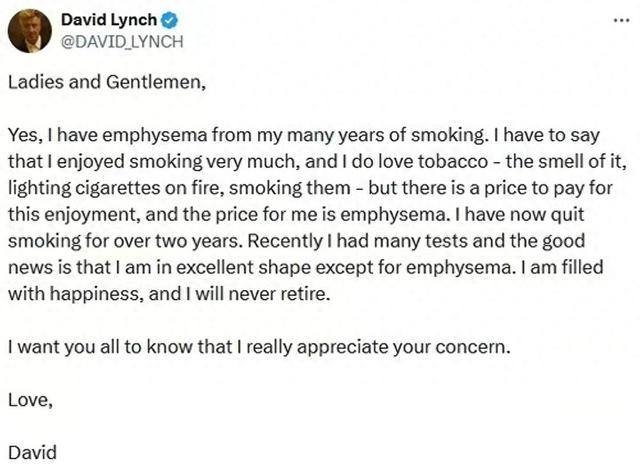Image resolution: width=640 pixels, height=469 pixels.
Task: Click the "Ladies and Gentlemen," greeting line
Action: tap(106, 83)
